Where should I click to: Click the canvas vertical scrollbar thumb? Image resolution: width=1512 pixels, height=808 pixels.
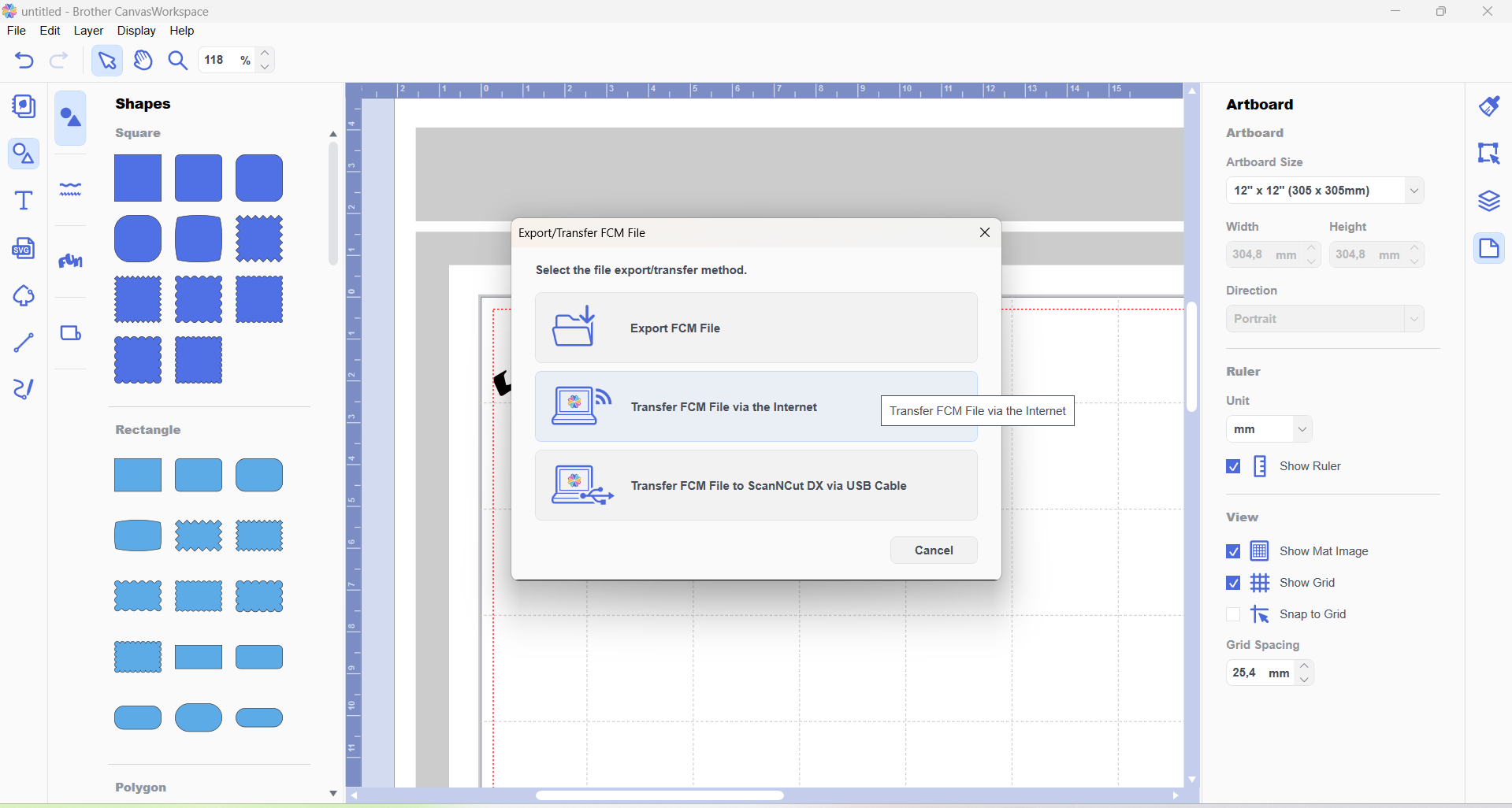pyautogui.click(x=1192, y=357)
